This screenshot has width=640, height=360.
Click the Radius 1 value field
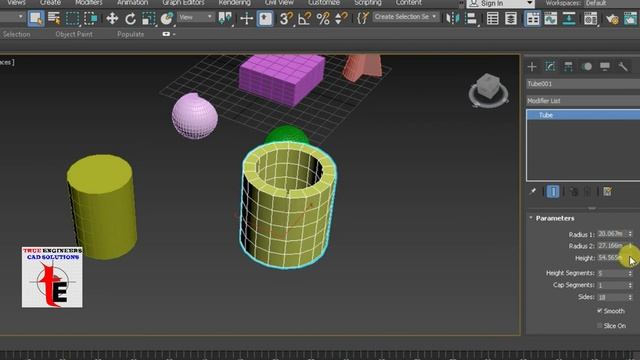pos(611,234)
